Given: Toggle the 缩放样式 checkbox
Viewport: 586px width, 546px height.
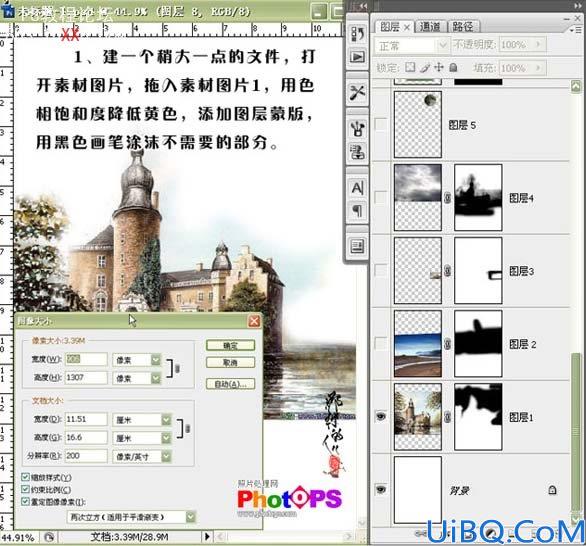Looking at the screenshot, I should tap(25, 477).
